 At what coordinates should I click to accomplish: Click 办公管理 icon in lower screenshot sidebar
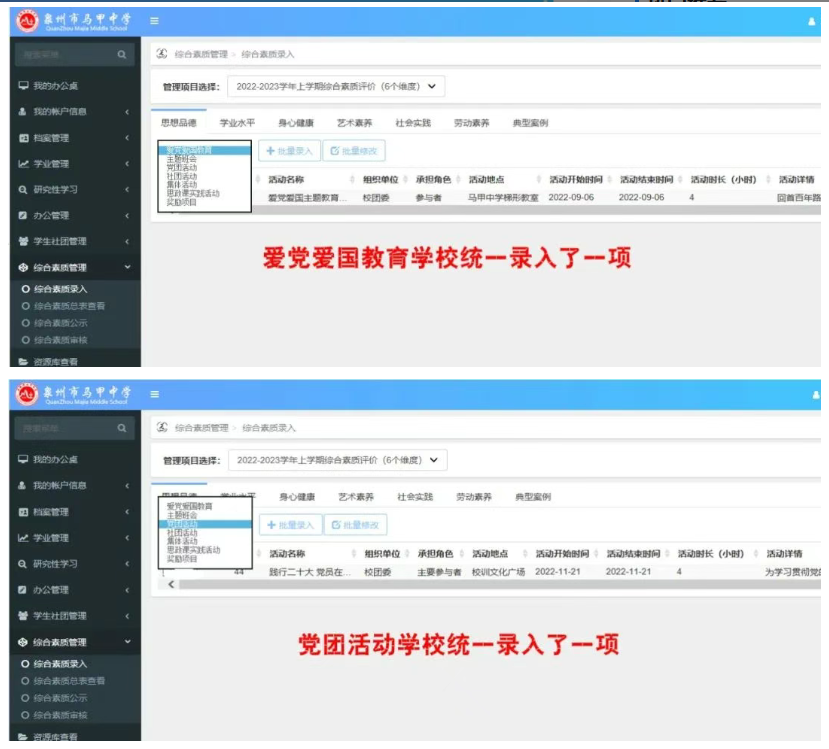23,590
